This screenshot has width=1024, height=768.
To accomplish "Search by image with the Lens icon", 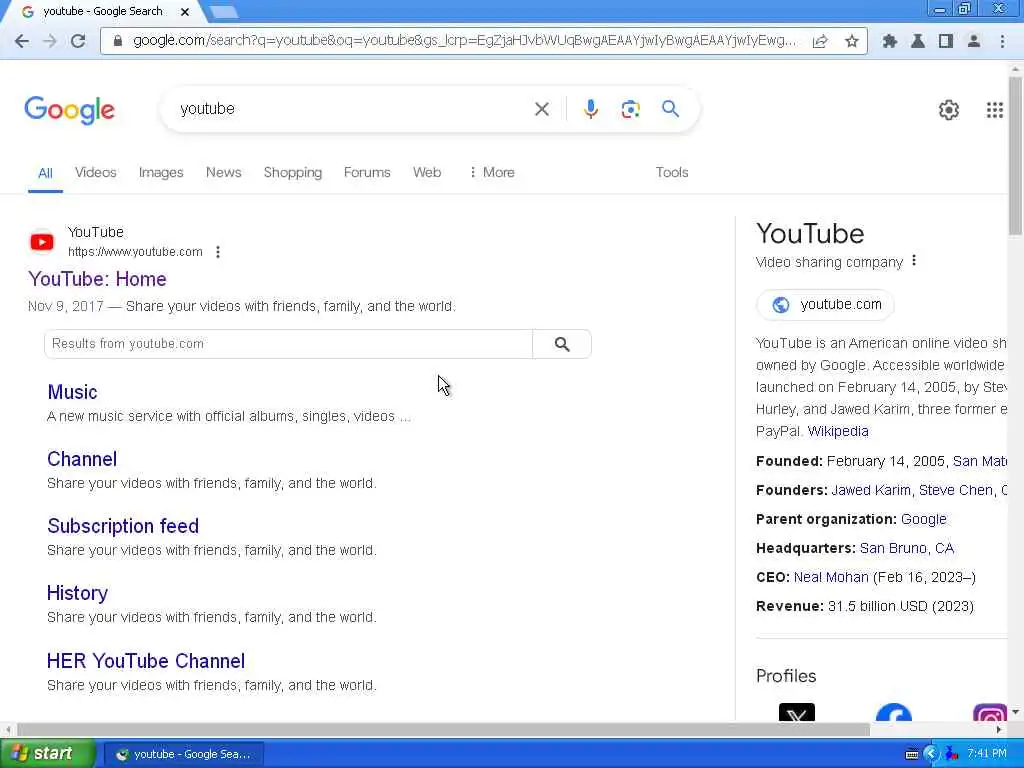I will [630, 109].
